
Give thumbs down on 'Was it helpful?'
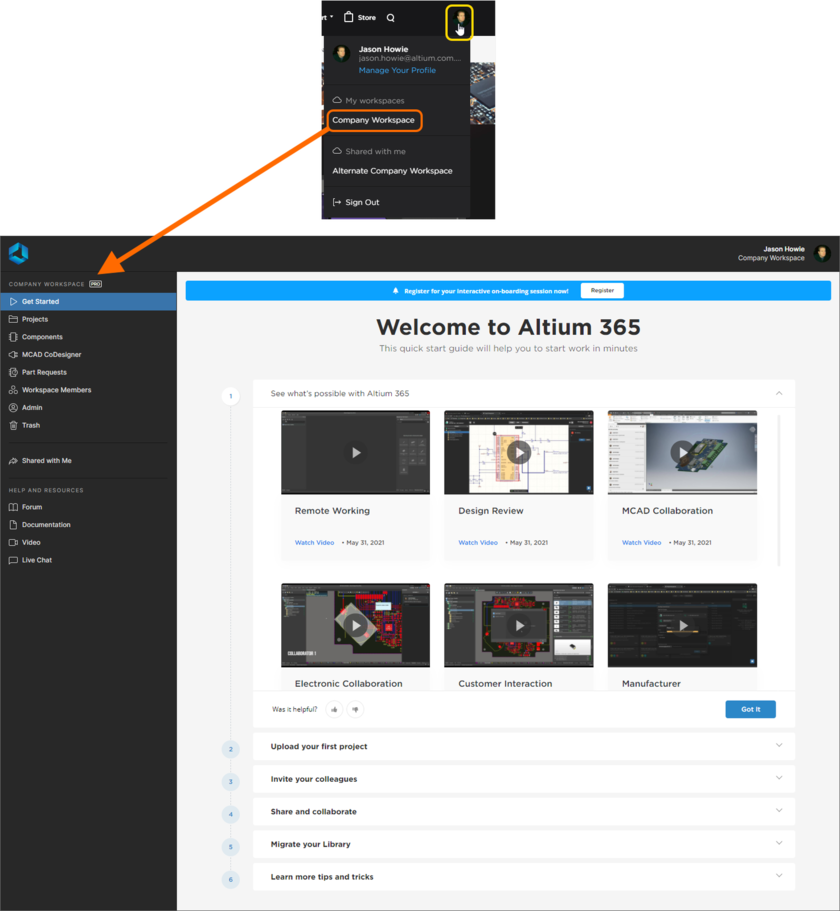[355, 708]
